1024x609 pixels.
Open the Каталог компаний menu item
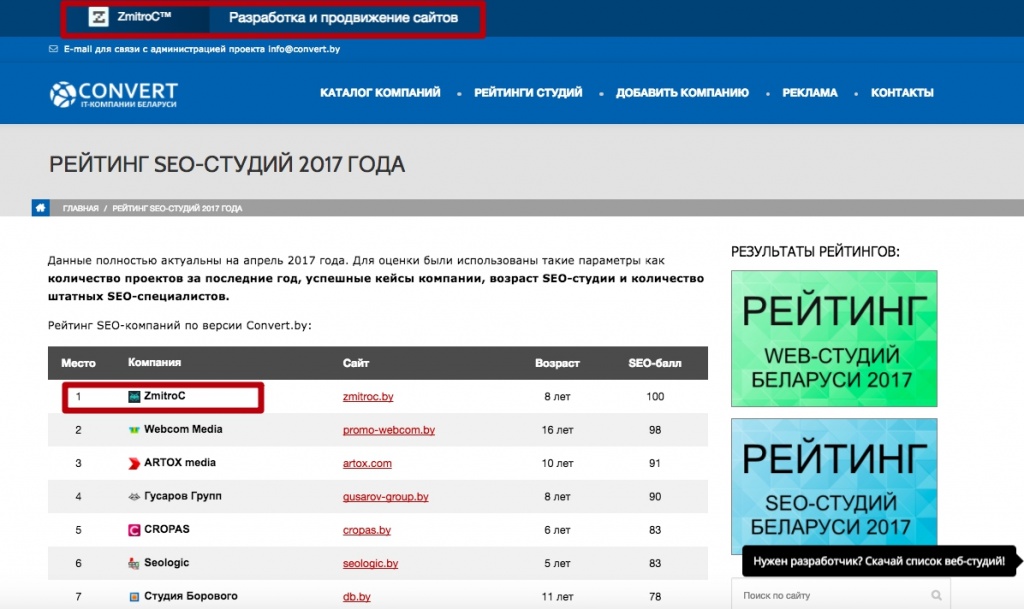pos(380,93)
